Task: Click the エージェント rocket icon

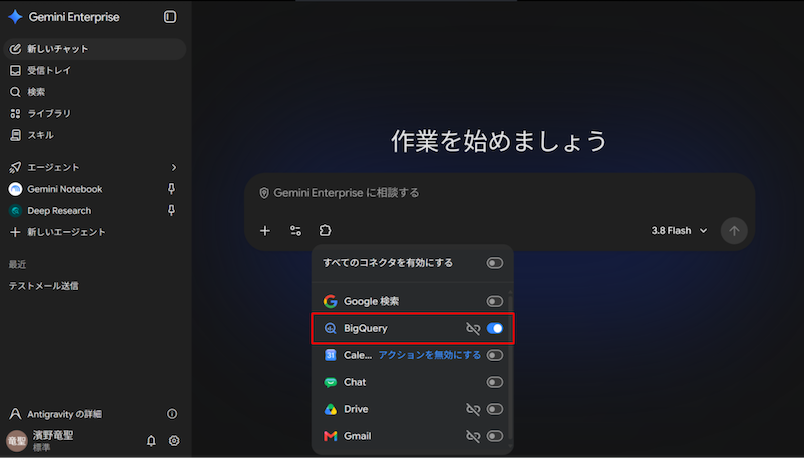Action: pos(15,167)
